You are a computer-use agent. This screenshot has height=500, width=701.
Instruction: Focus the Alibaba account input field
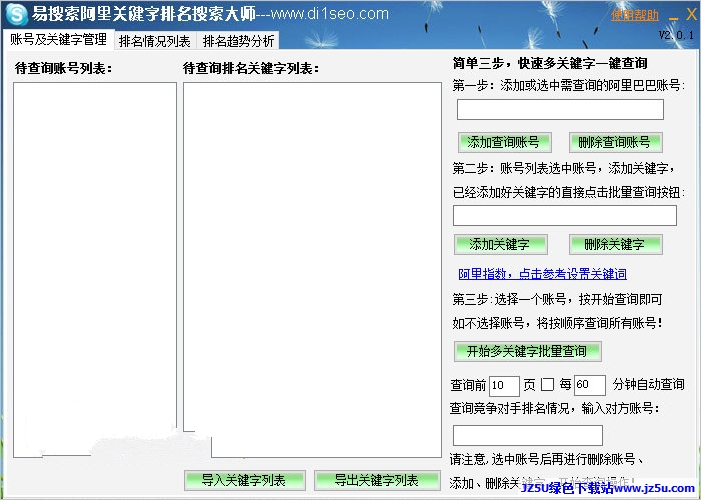tap(560, 110)
